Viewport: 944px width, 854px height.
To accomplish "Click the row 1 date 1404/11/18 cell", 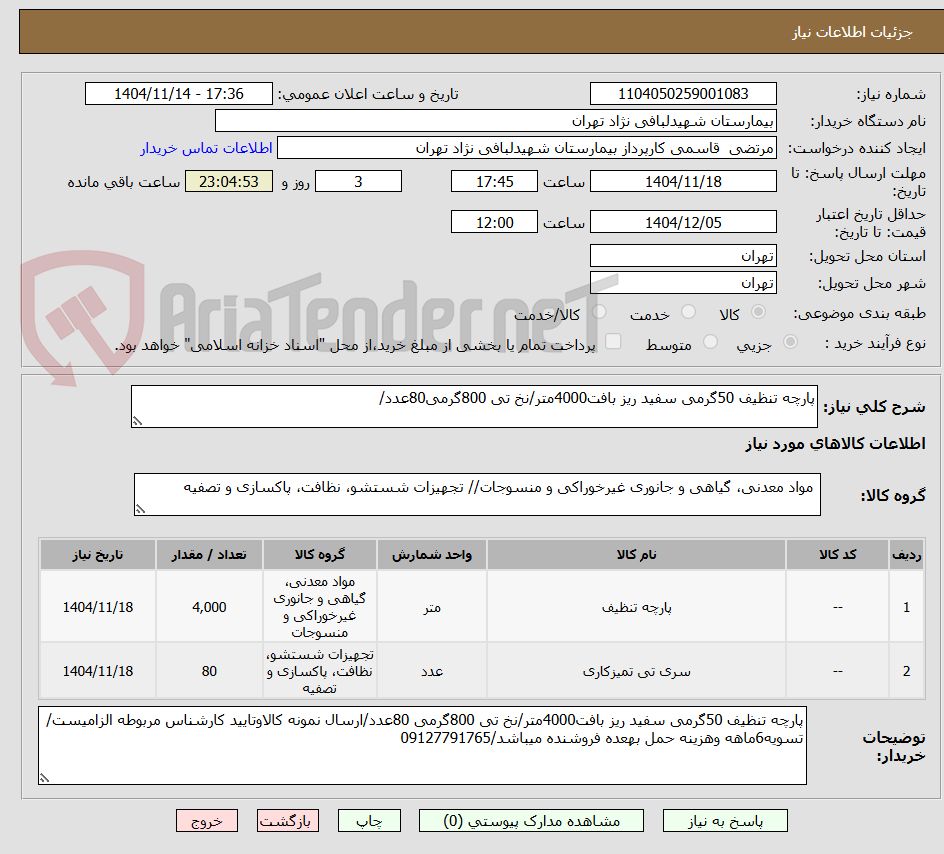I will pyautogui.click(x=98, y=607).
